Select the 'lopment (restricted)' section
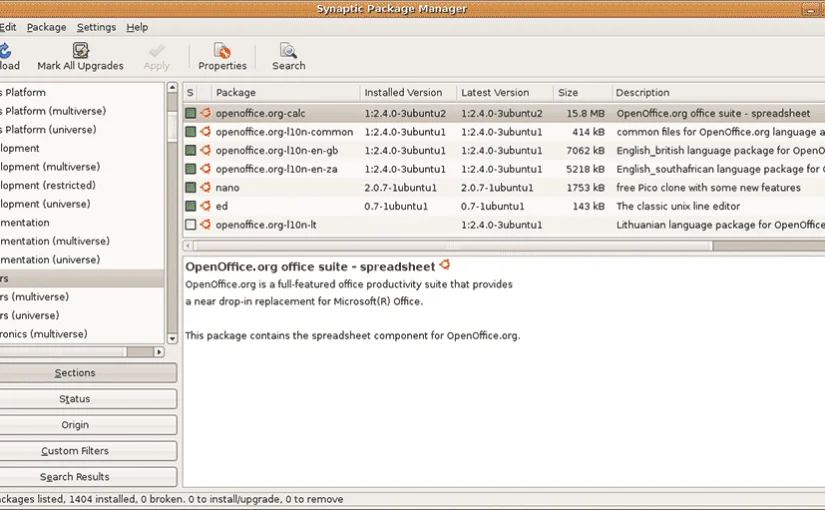The image size is (825, 510). (48, 185)
